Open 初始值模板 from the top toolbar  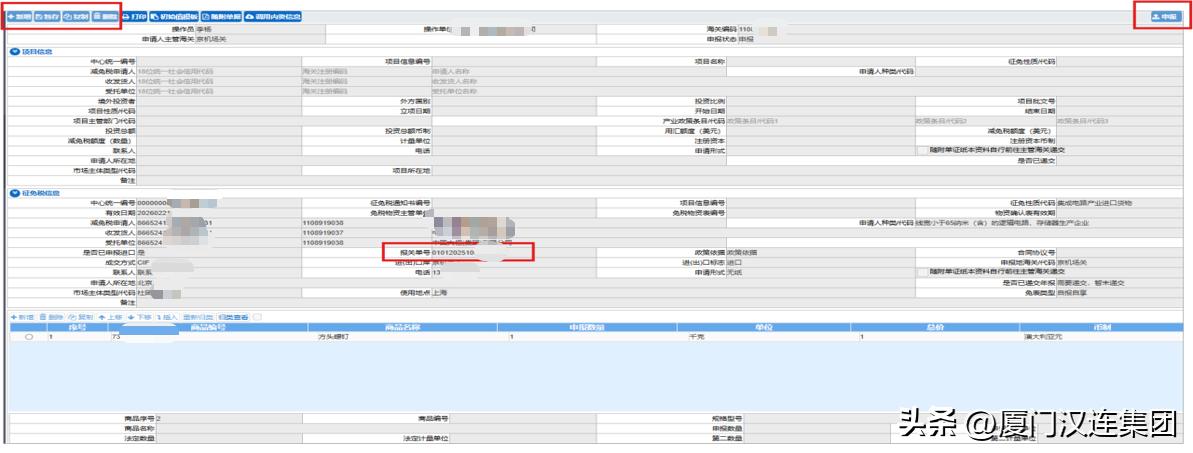(175, 16)
